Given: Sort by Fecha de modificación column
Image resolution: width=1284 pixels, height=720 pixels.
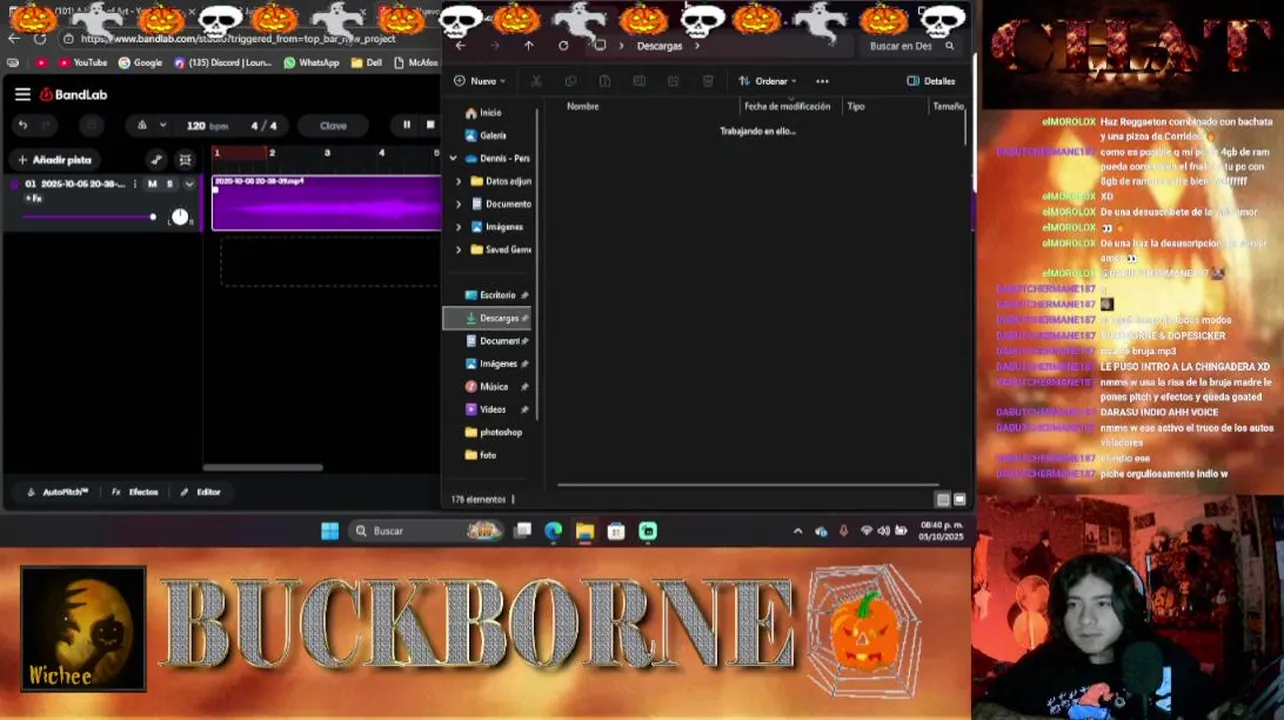Looking at the screenshot, I should pos(787,106).
